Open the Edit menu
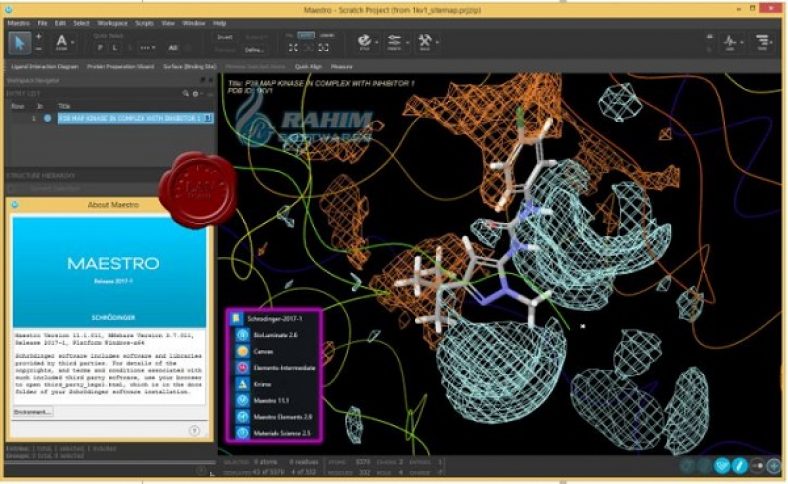This screenshot has height=484, width=788. [60, 23]
